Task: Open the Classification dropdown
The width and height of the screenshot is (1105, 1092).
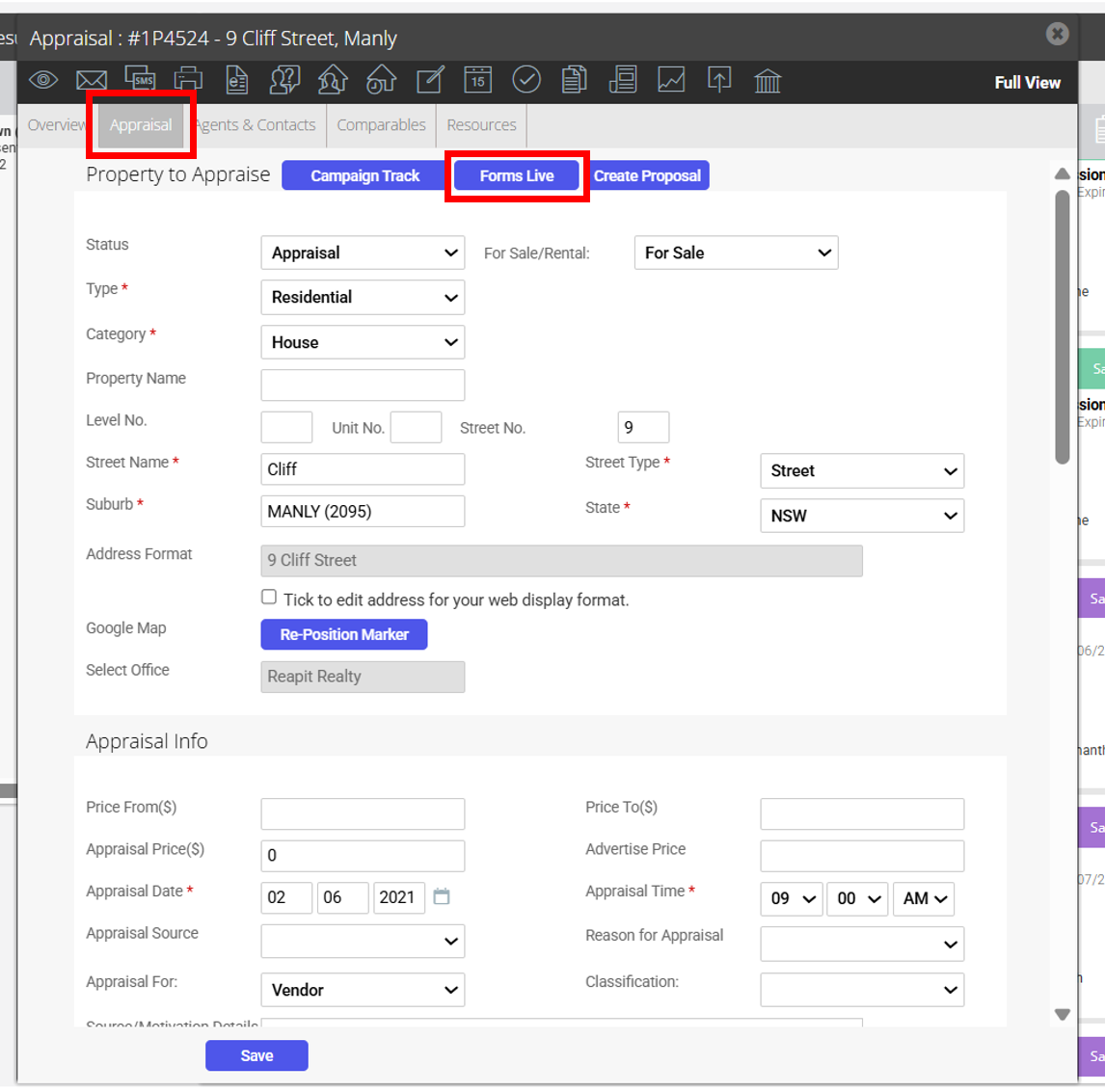Action: [862, 990]
